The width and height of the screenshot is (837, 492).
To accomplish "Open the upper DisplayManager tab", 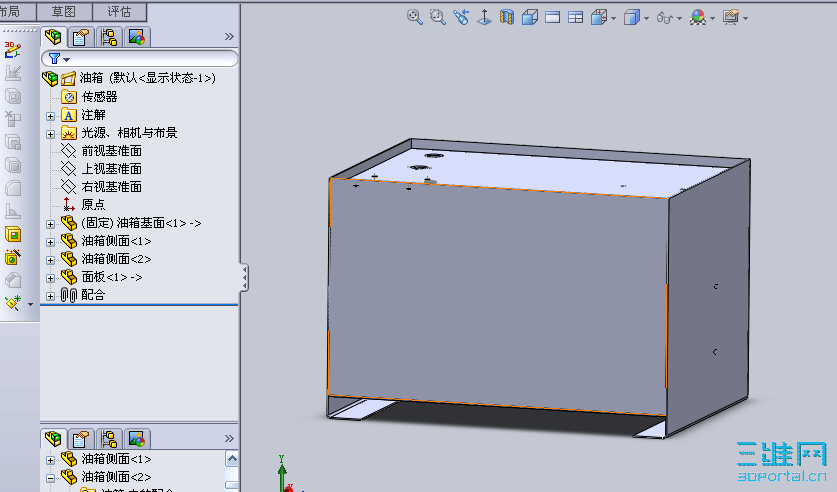I will point(137,37).
